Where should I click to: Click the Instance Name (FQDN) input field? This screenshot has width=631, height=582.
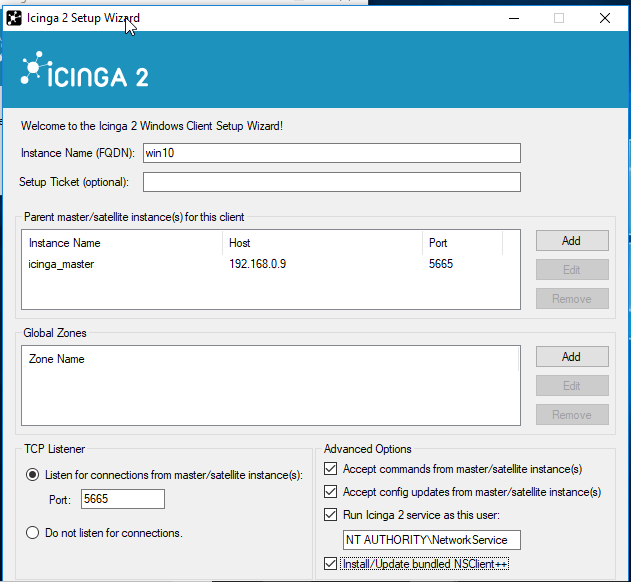tap(332, 153)
